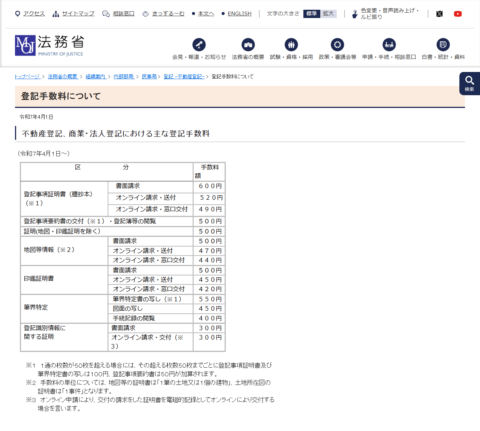Jump to 本文へ skip link
This screenshot has width=480, height=431.
click(x=206, y=14)
